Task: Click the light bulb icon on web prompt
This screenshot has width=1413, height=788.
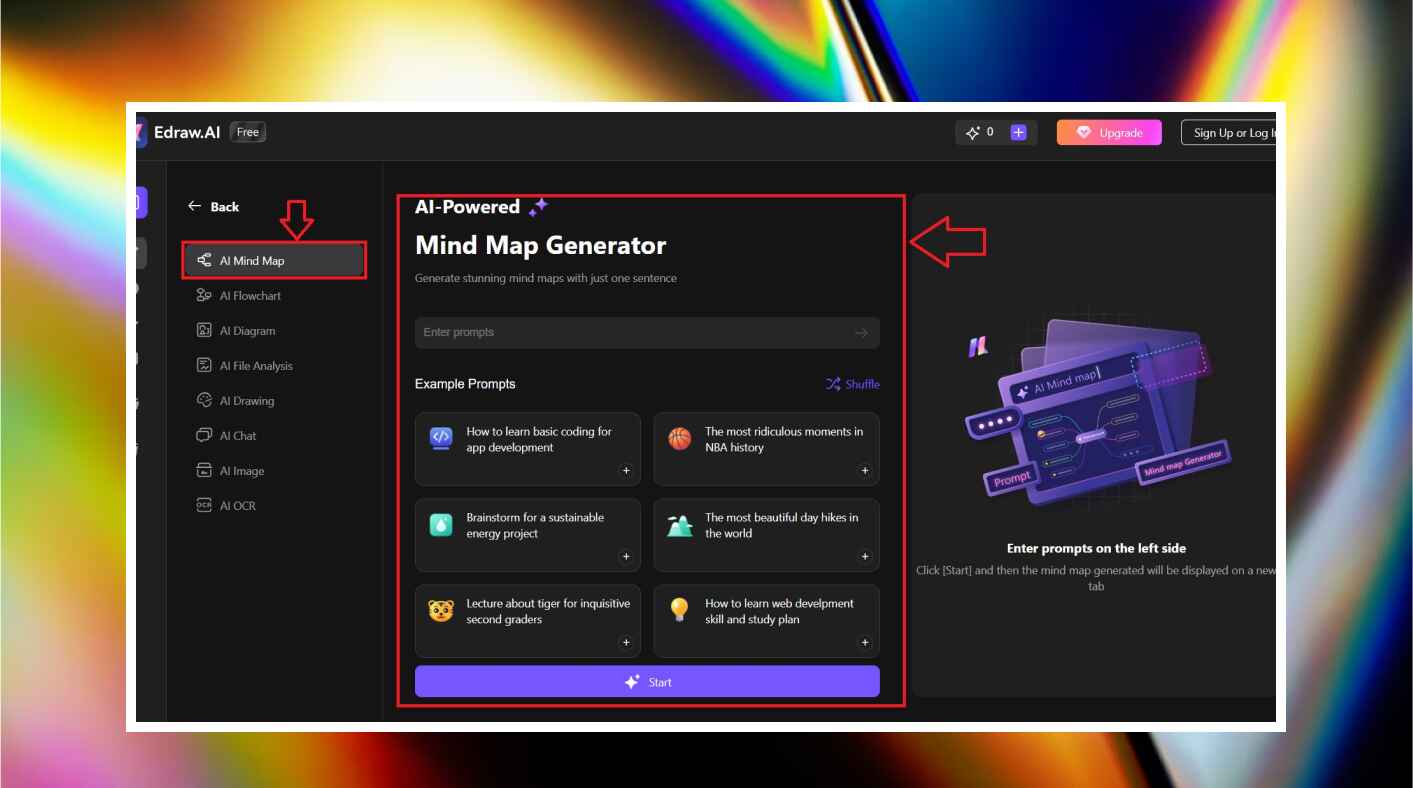Action: point(680,610)
